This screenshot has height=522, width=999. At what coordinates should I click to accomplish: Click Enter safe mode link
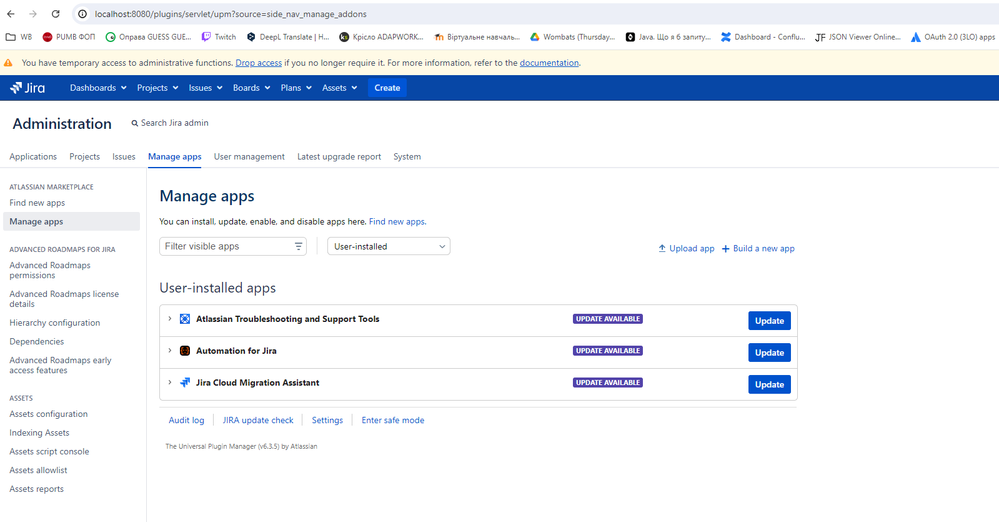(x=393, y=421)
